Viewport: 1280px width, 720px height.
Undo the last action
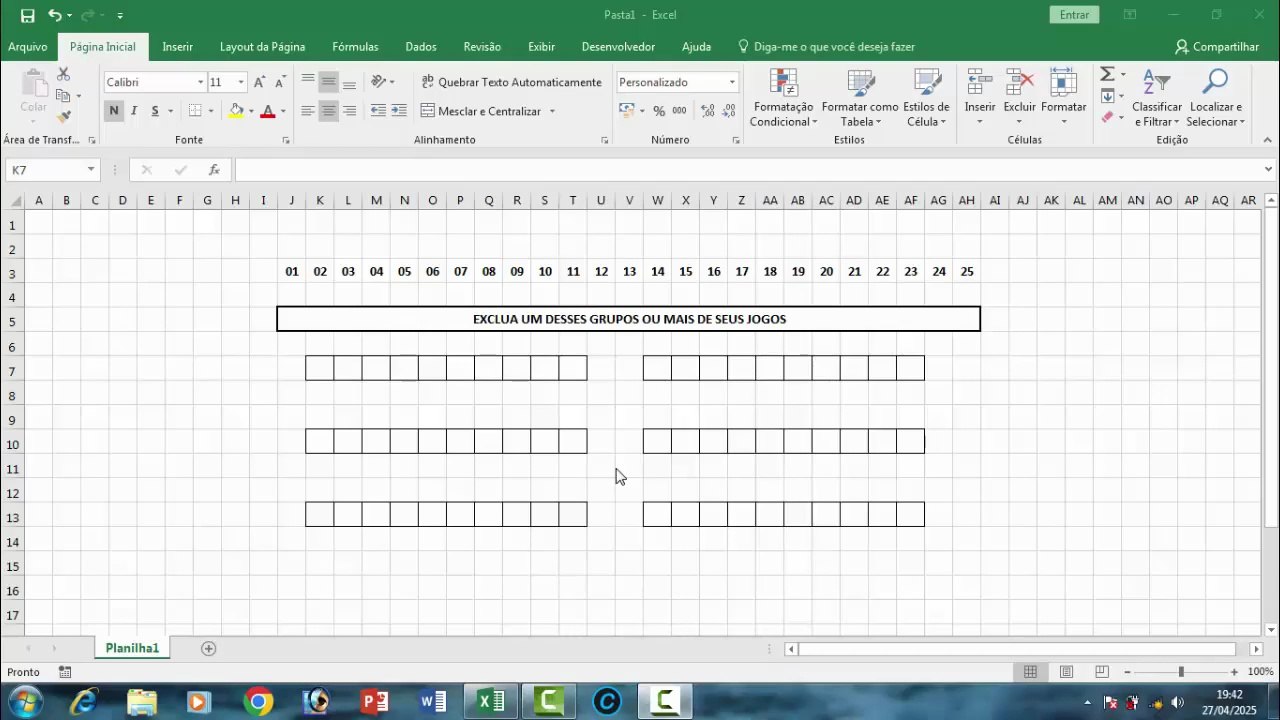point(54,15)
